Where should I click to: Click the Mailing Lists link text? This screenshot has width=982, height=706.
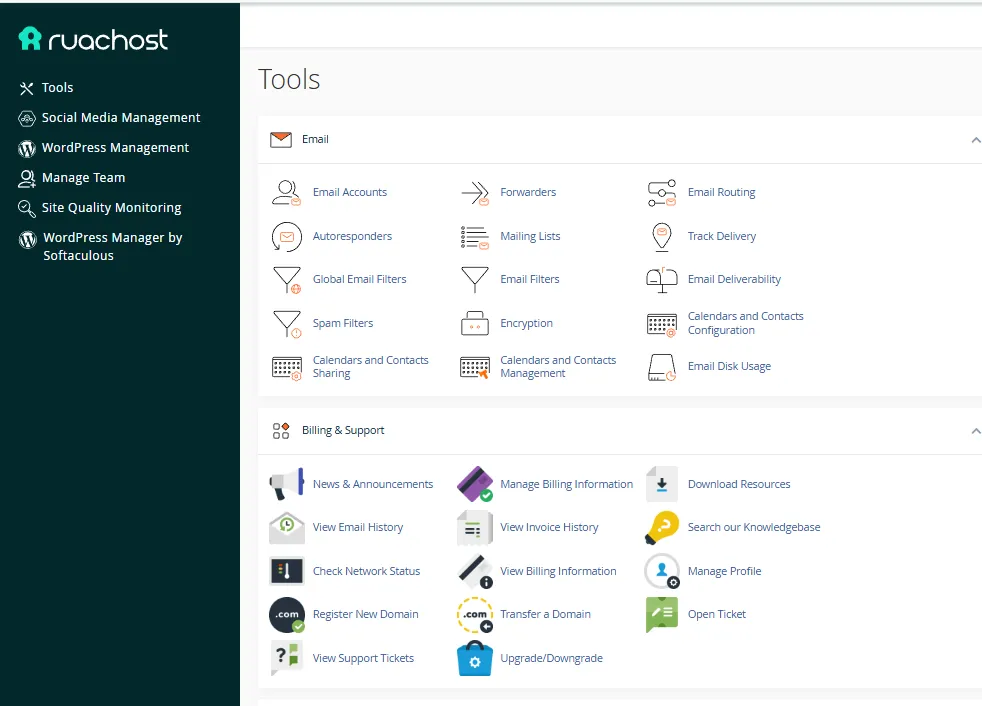pos(530,236)
